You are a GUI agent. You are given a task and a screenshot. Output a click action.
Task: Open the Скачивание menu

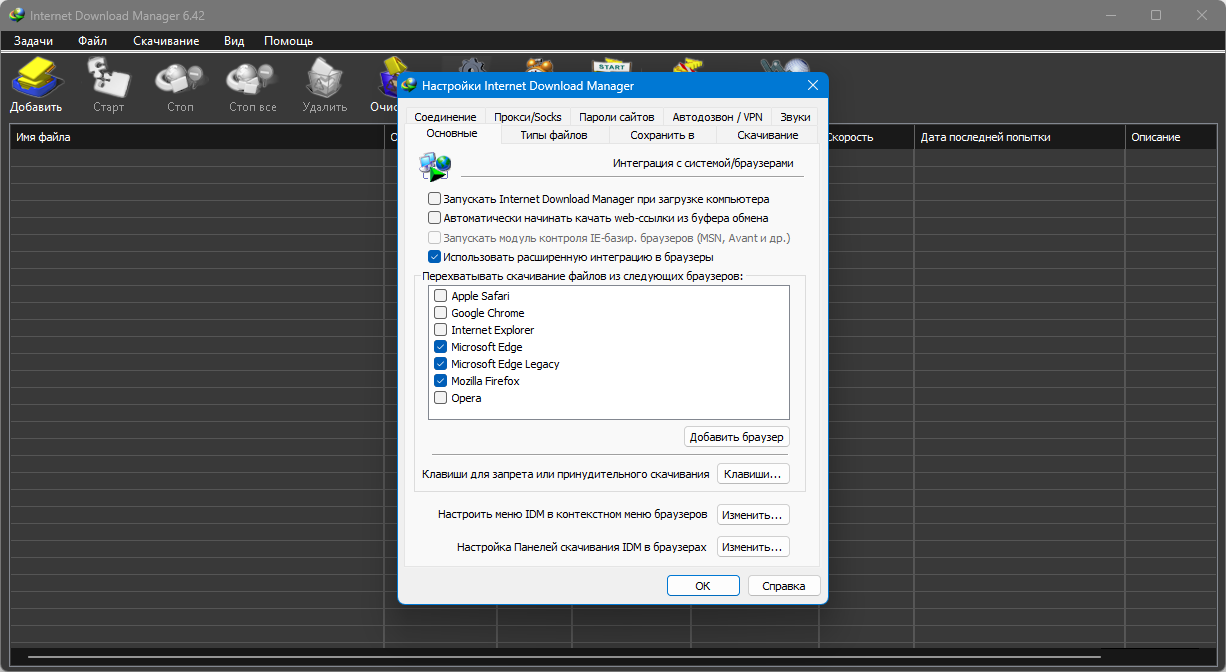pyautogui.click(x=166, y=41)
